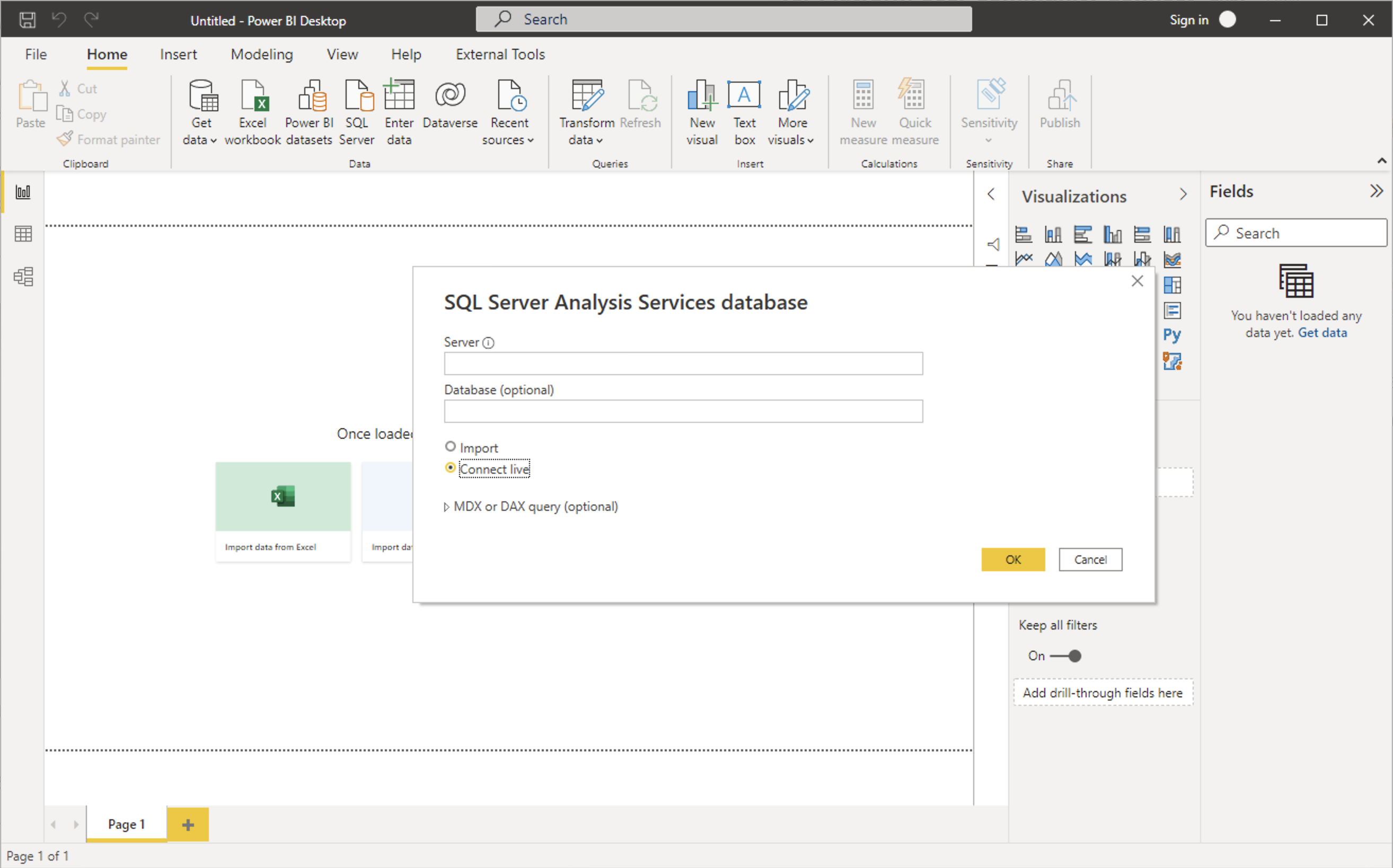1393x868 pixels.
Task: Click the Map visualization icon
Action: [1172, 361]
